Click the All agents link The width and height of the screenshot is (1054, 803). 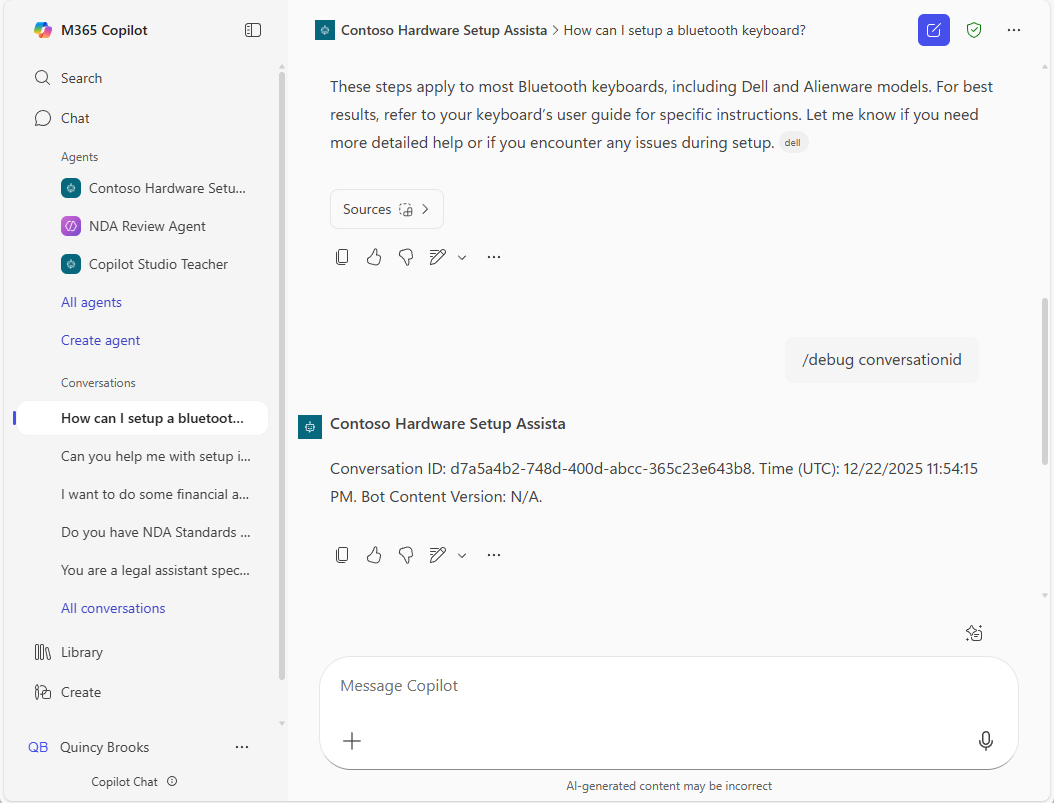pyautogui.click(x=91, y=302)
